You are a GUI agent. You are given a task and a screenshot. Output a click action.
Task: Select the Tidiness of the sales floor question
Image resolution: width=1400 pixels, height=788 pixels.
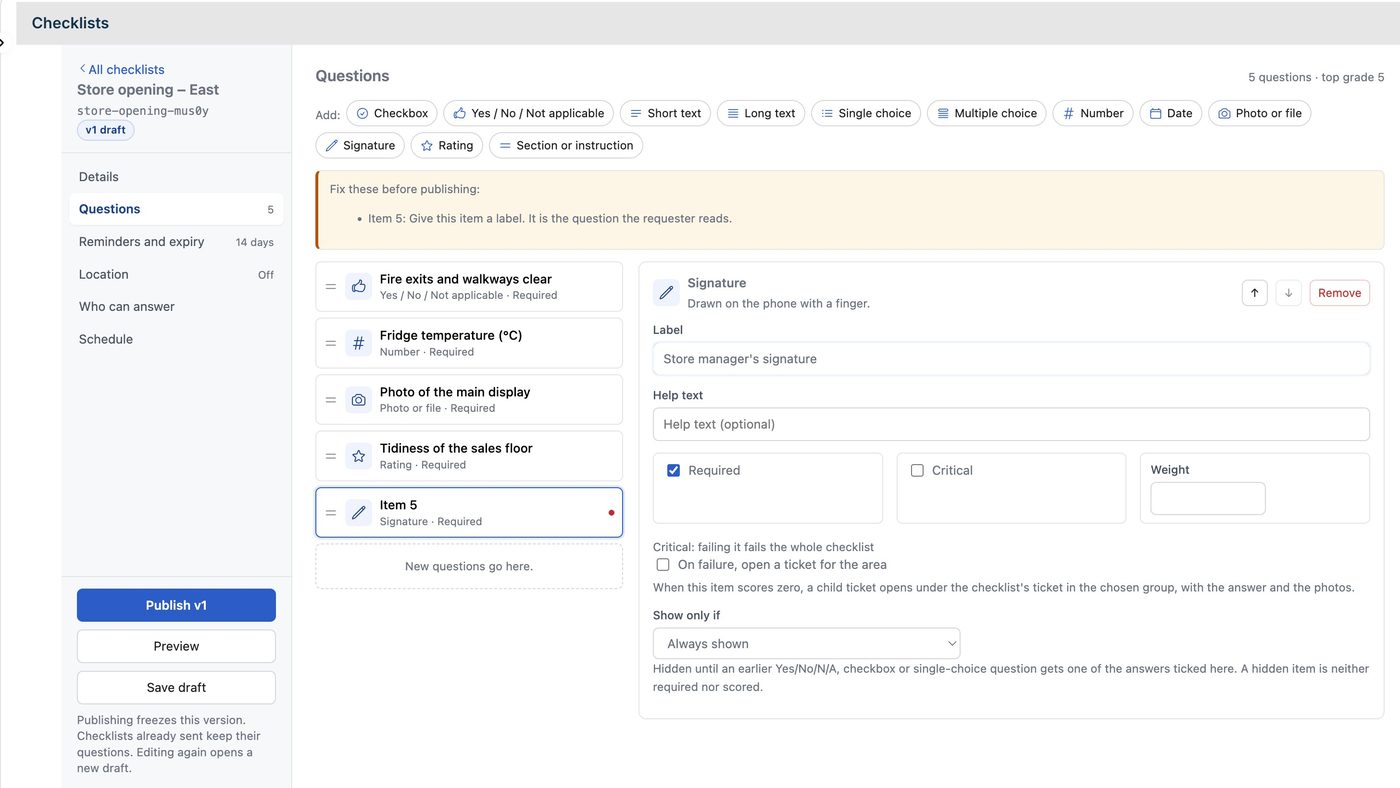coord(469,456)
